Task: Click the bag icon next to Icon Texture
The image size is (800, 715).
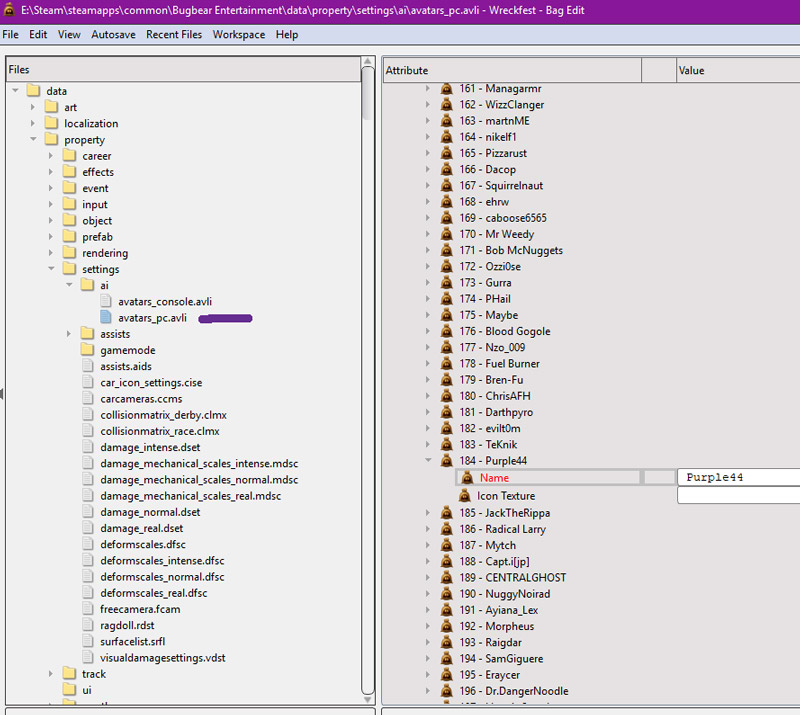Action: [465, 496]
